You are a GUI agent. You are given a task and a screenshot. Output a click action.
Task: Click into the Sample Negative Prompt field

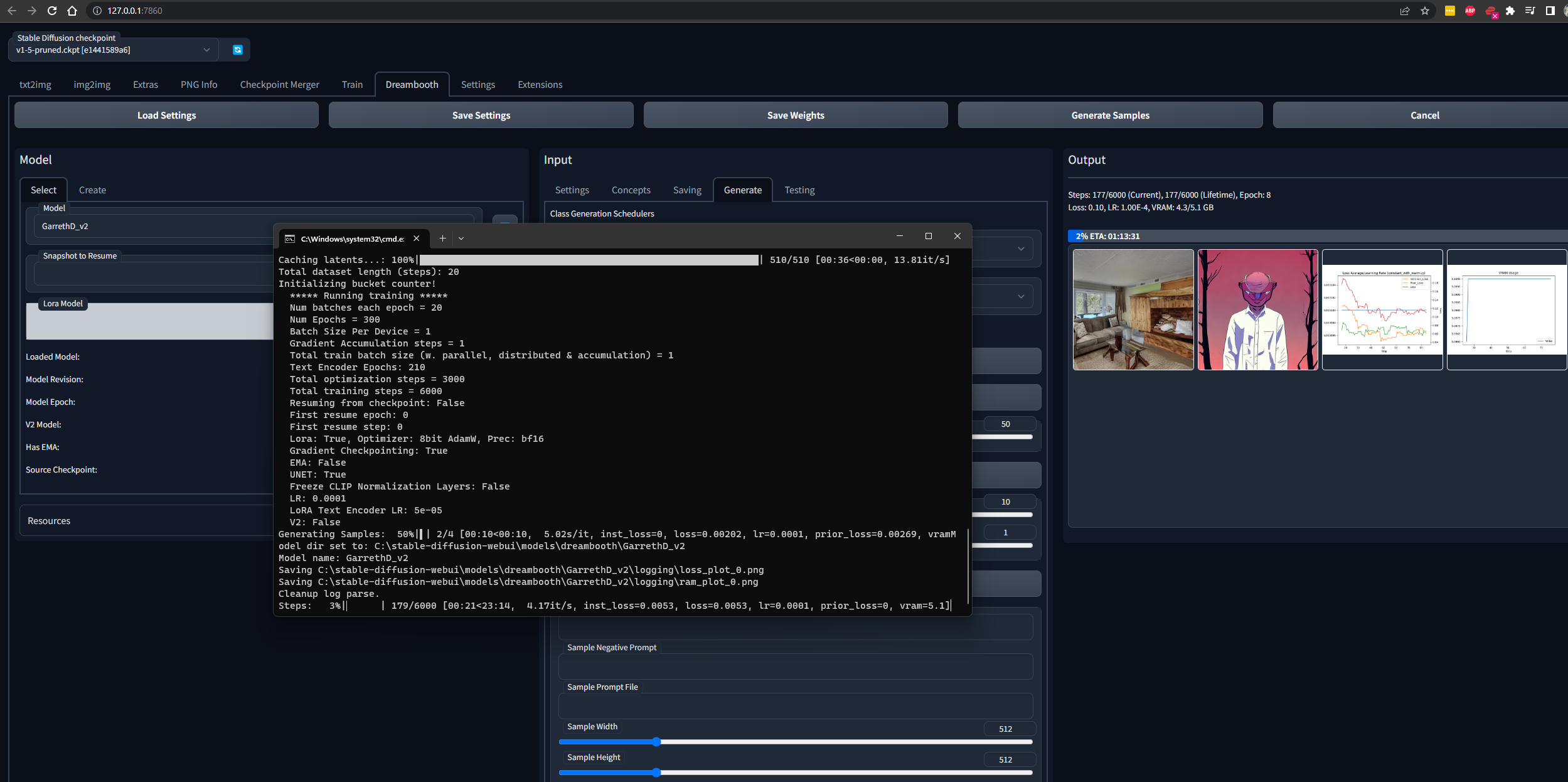[795, 667]
